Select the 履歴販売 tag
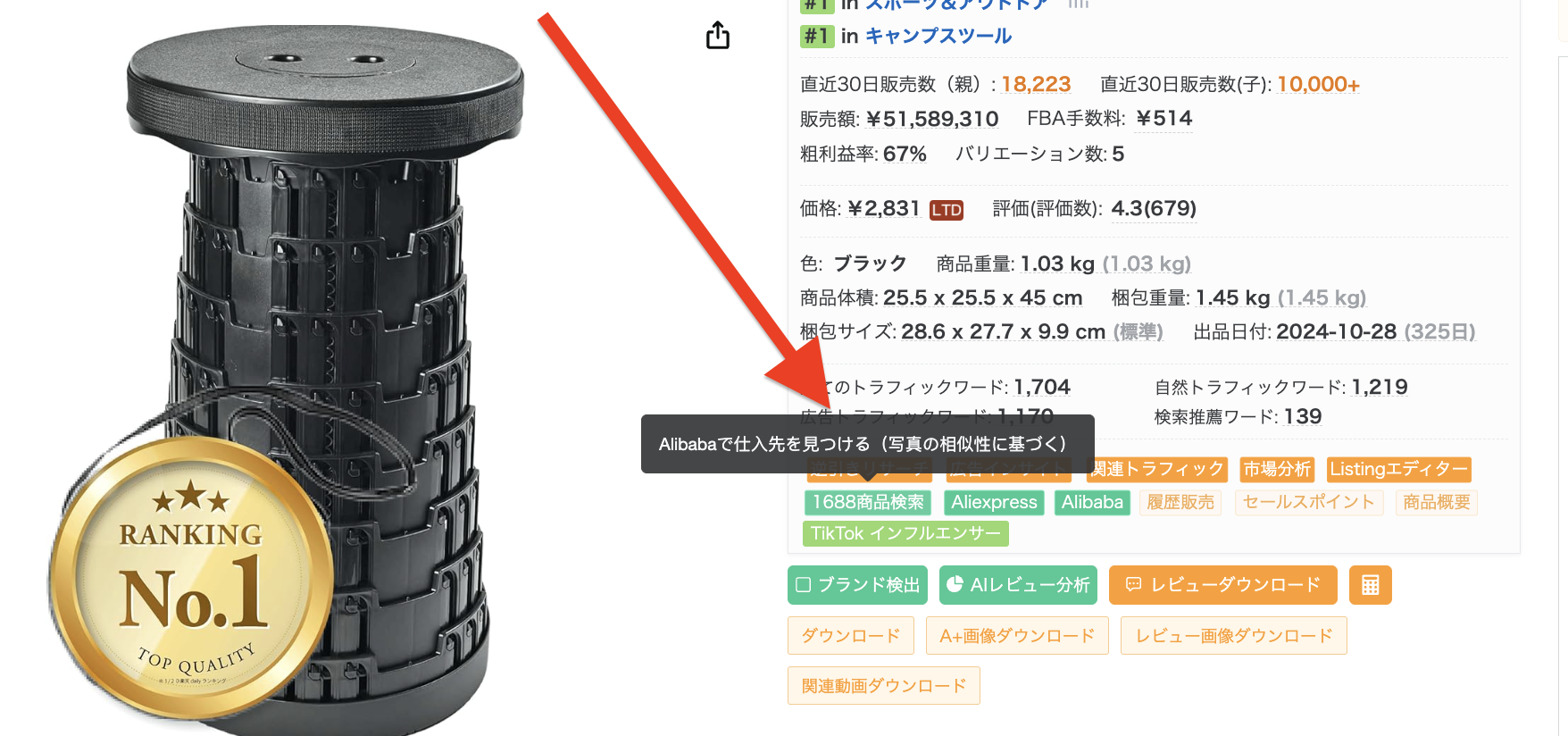 (1180, 503)
